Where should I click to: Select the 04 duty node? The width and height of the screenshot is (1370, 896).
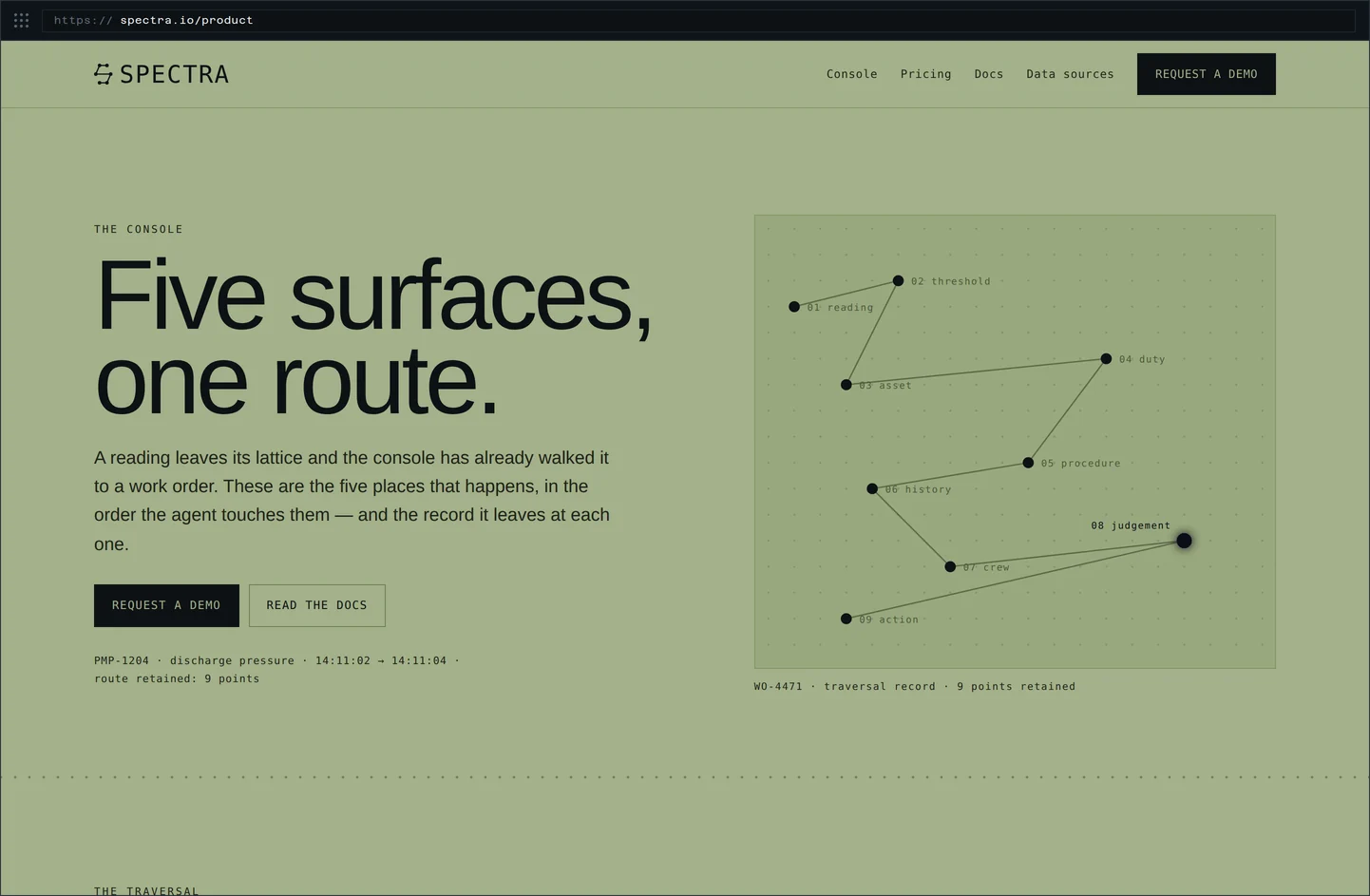coord(1106,359)
